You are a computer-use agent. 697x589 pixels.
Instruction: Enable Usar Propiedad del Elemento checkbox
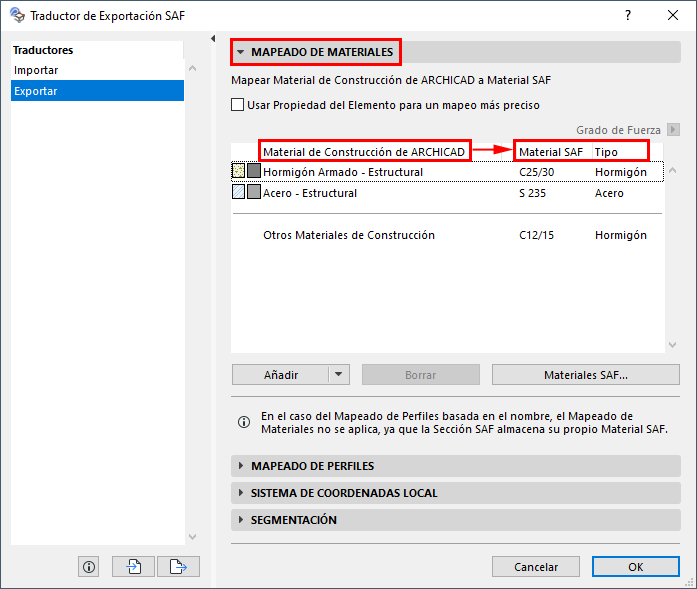pos(237,105)
